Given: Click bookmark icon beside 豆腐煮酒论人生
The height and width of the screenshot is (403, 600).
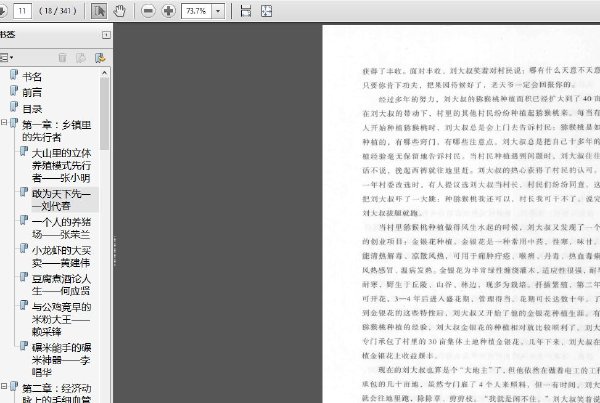Looking at the screenshot, I should [24, 276].
